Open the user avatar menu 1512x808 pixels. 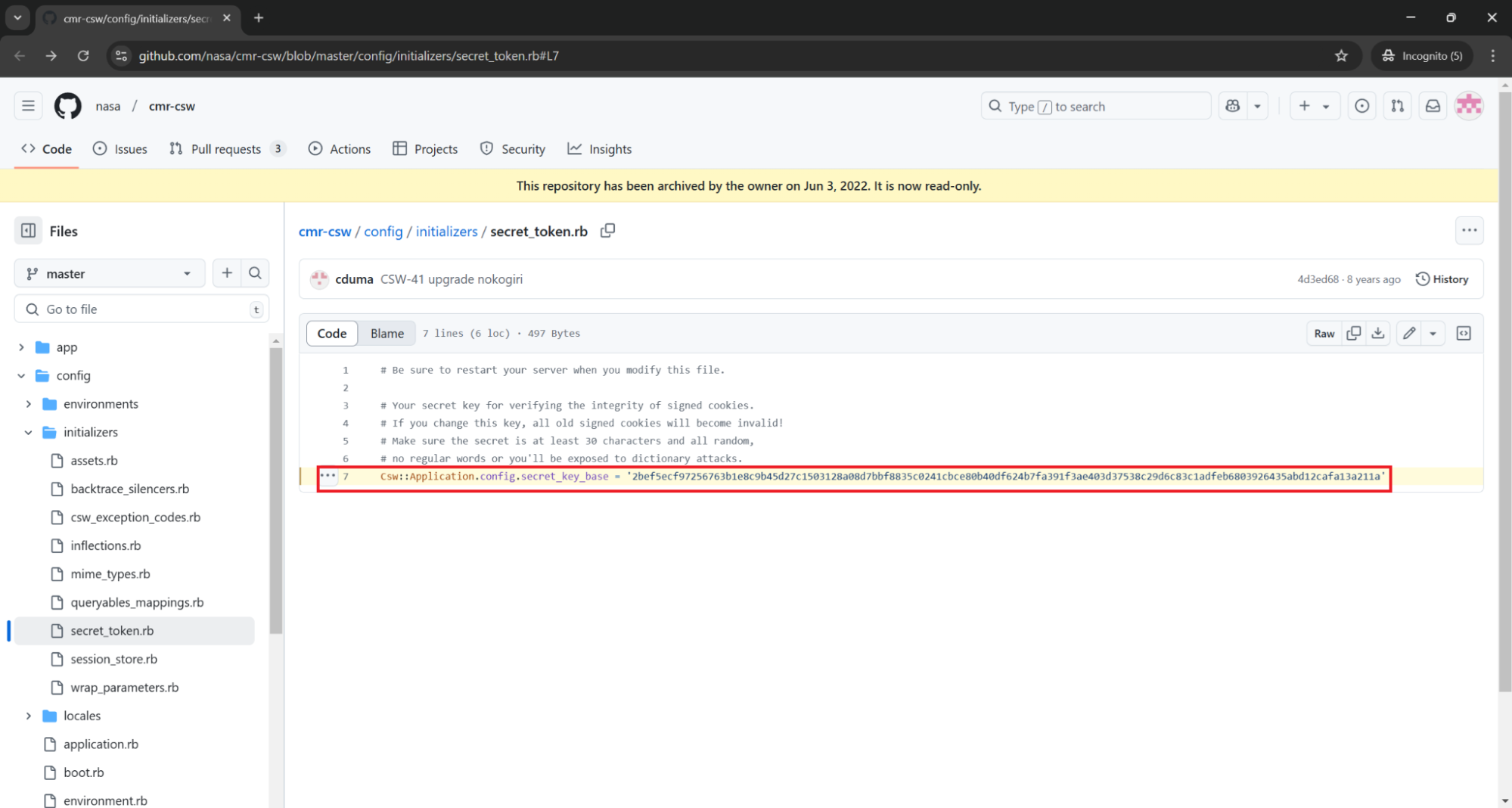(1469, 106)
